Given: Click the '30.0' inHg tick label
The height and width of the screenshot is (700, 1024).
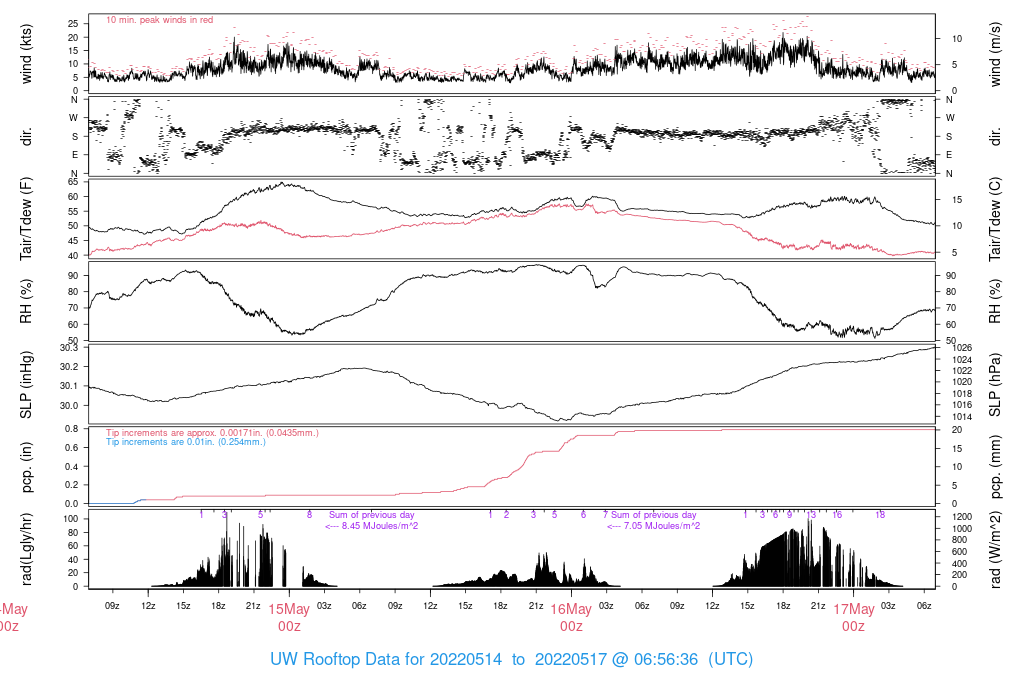Looking at the screenshot, I should (x=69, y=406).
